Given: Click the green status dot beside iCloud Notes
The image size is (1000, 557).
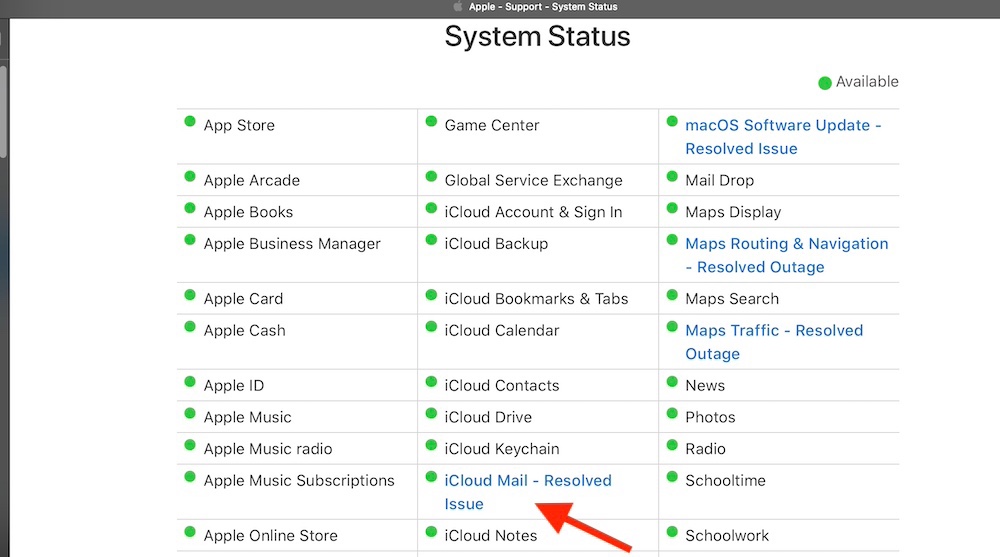Looking at the screenshot, I should pos(431,531).
